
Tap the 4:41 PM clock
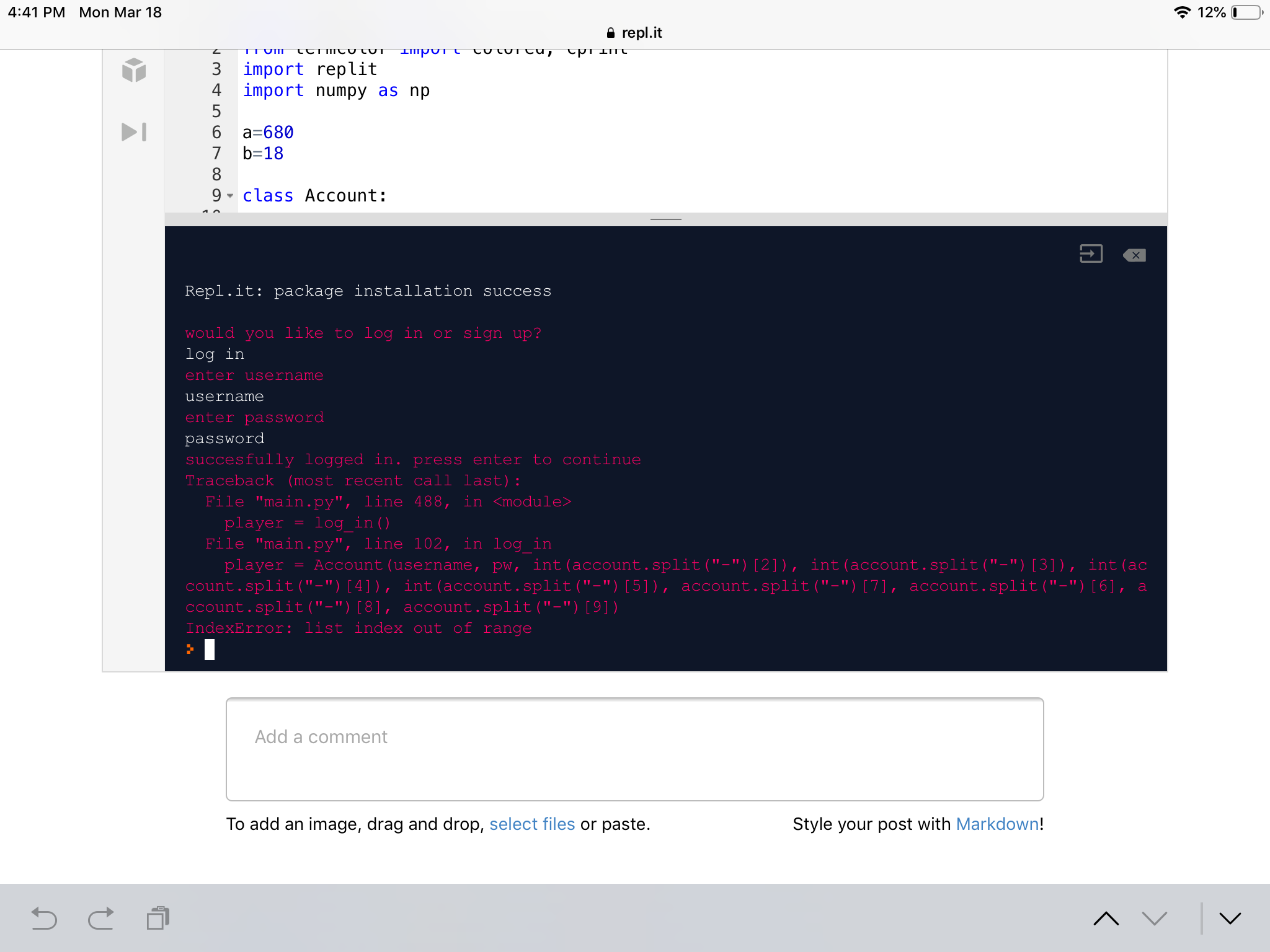coord(37,12)
